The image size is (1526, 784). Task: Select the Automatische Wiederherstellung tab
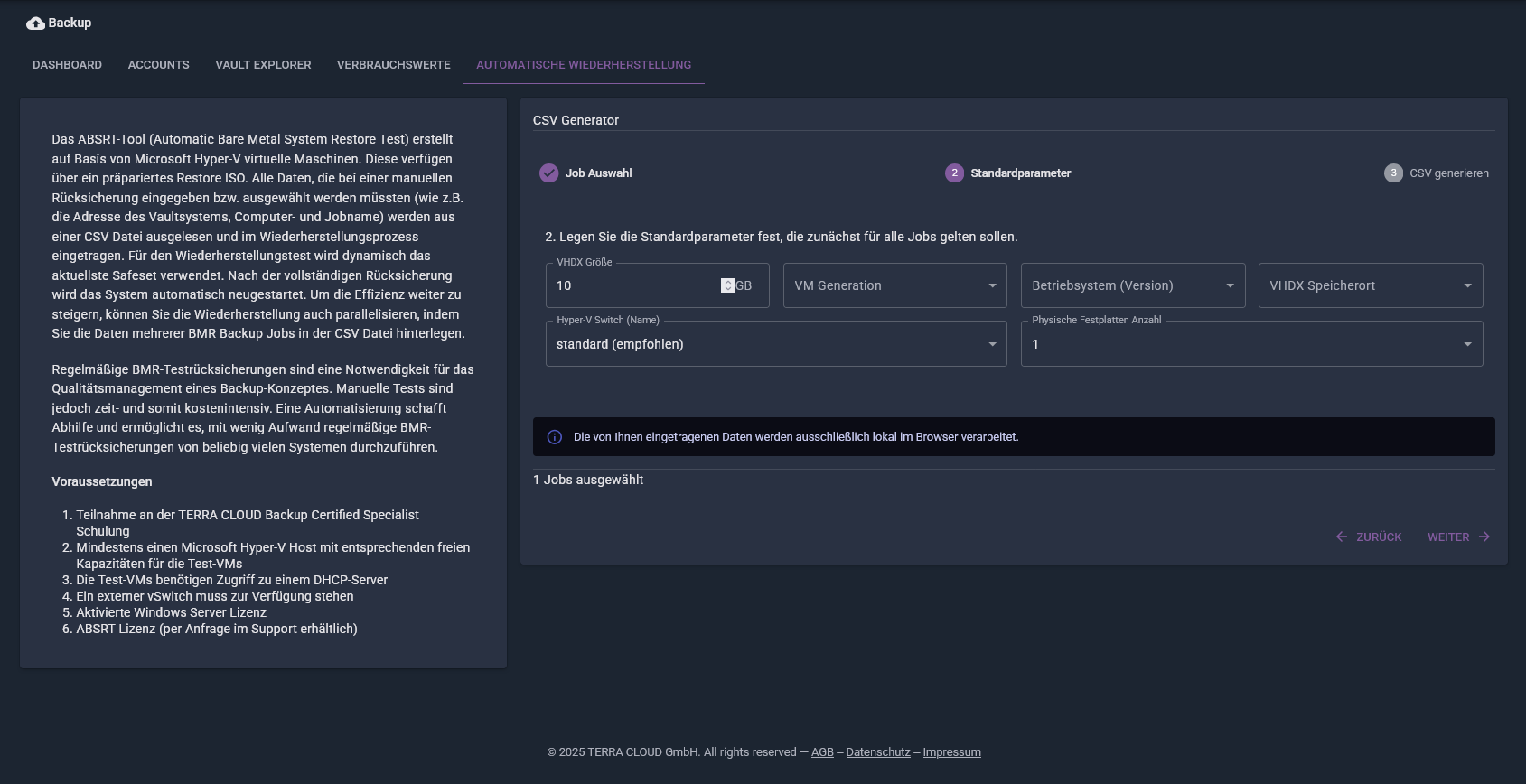click(x=584, y=65)
